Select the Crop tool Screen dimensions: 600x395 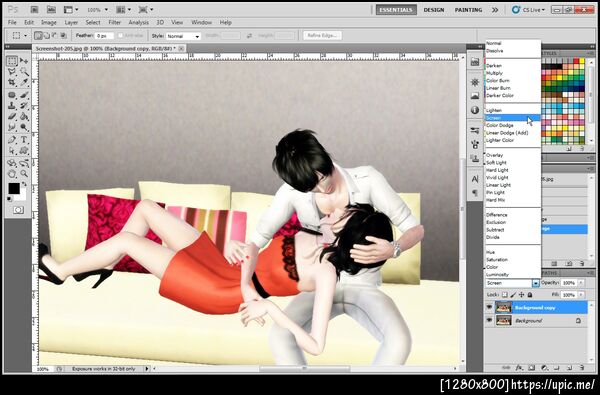(12, 82)
